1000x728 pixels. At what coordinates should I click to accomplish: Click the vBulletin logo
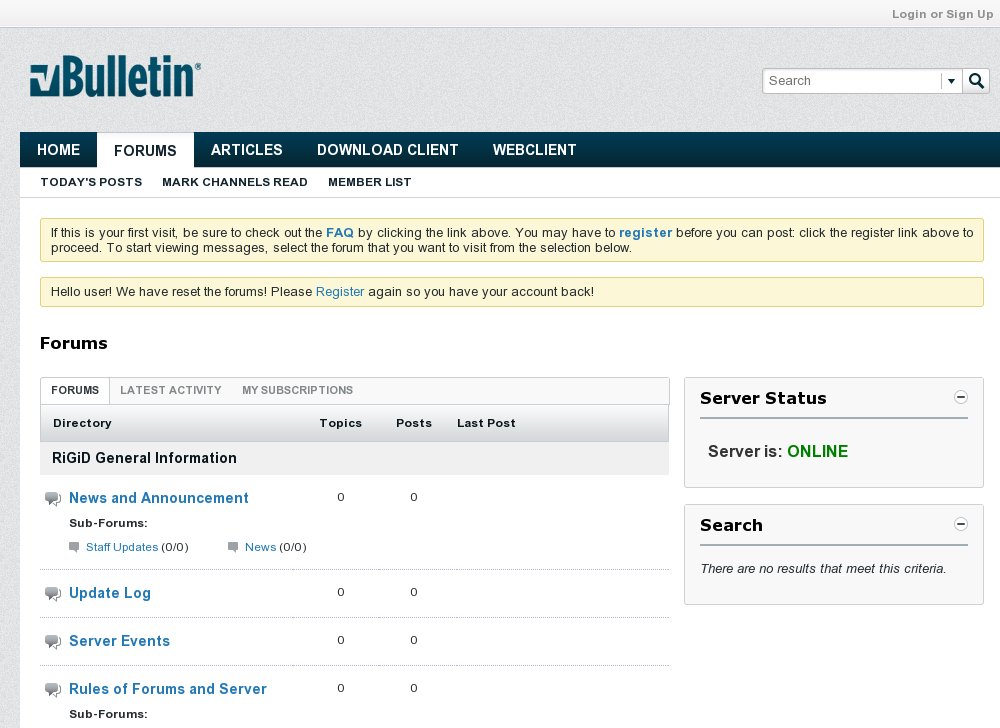(115, 77)
